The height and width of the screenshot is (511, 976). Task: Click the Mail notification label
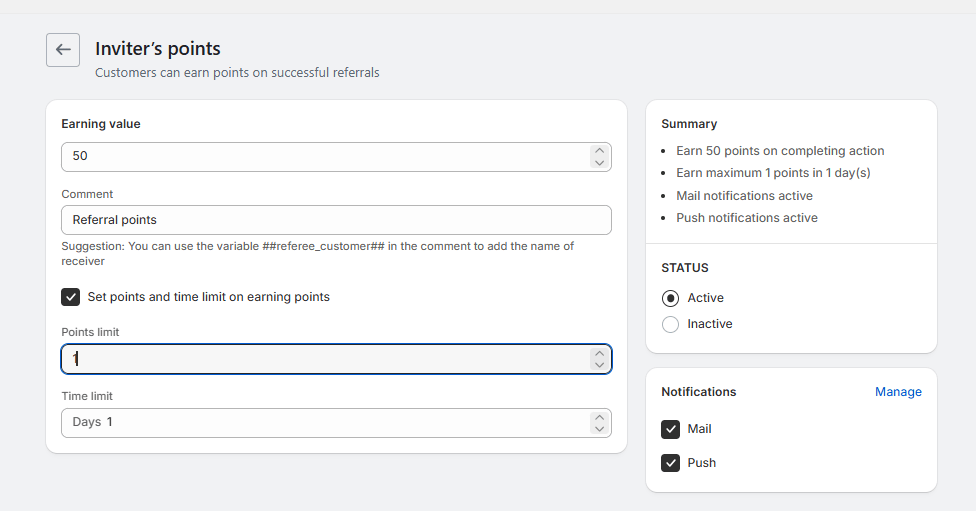(700, 429)
